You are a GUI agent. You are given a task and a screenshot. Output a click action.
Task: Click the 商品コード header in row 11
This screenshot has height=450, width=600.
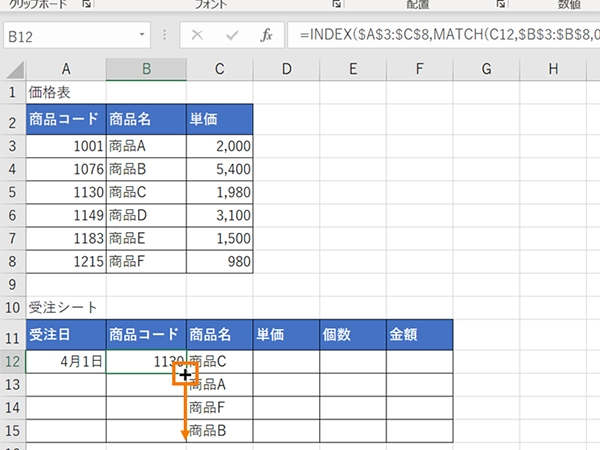(x=146, y=335)
